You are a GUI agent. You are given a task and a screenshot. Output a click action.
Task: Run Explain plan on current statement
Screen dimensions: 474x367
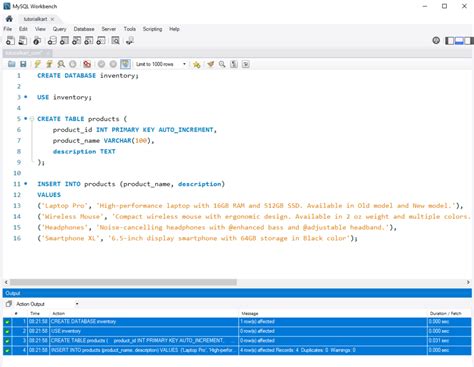tap(61, 64)
